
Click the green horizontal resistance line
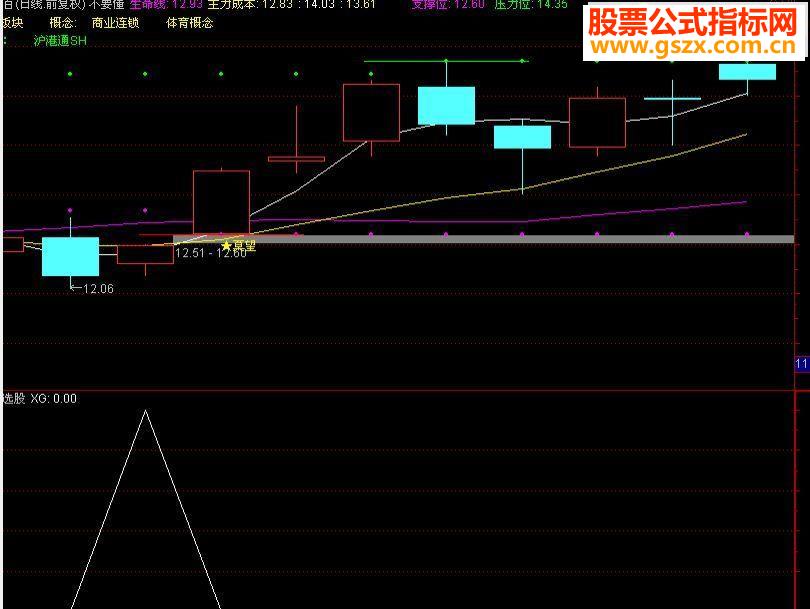446,61
